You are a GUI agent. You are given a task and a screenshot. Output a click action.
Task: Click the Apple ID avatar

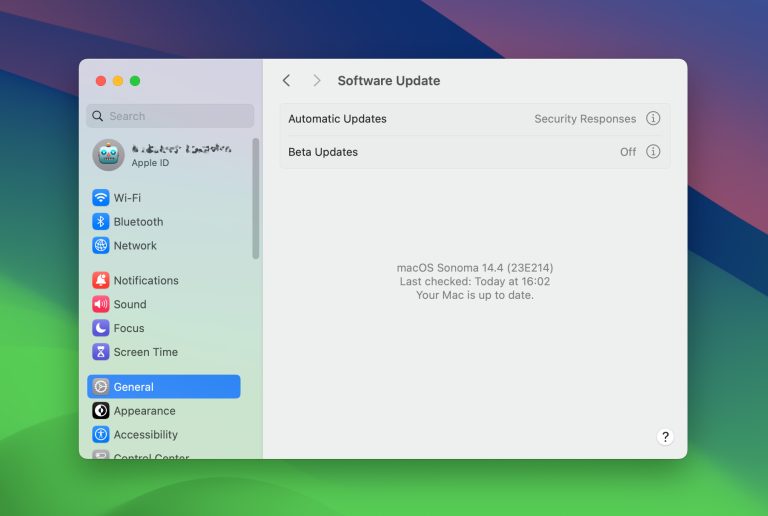(x=108, y=155)
